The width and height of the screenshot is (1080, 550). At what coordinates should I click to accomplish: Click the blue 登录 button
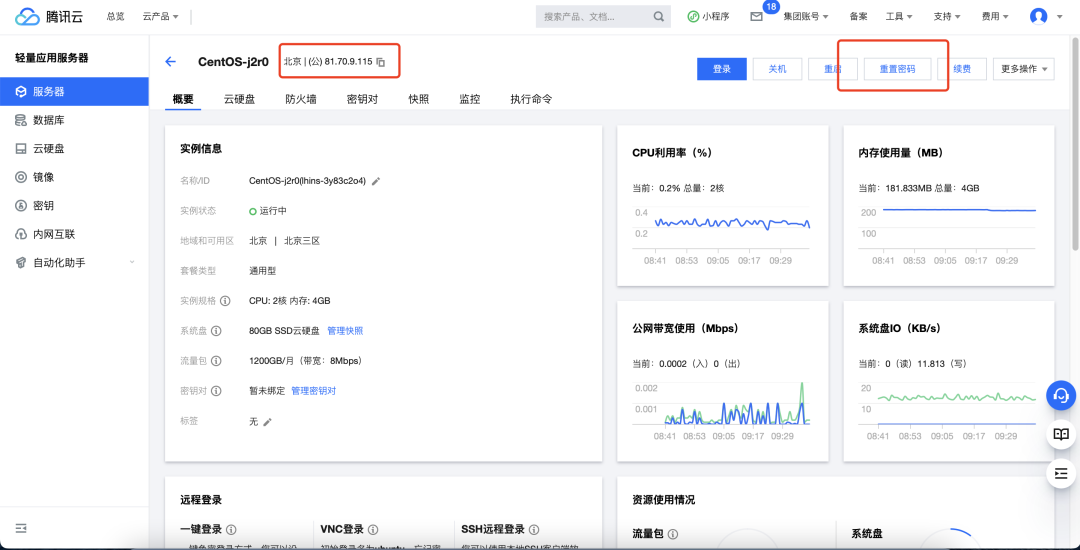tap(722, 69)
